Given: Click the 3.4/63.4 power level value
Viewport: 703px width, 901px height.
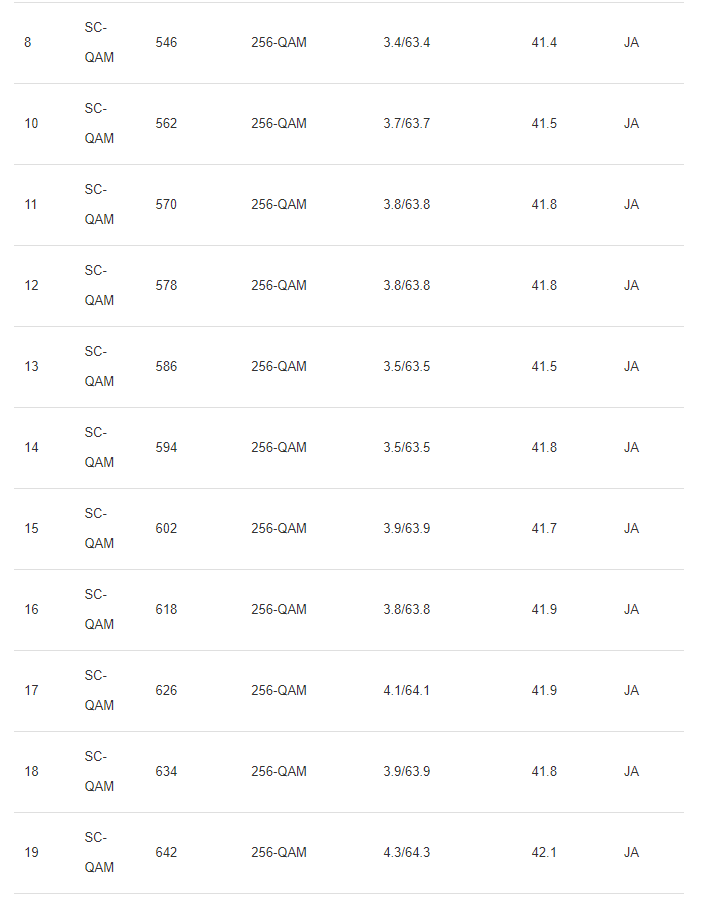Looking at the screenshot, I should coord(406,43).
